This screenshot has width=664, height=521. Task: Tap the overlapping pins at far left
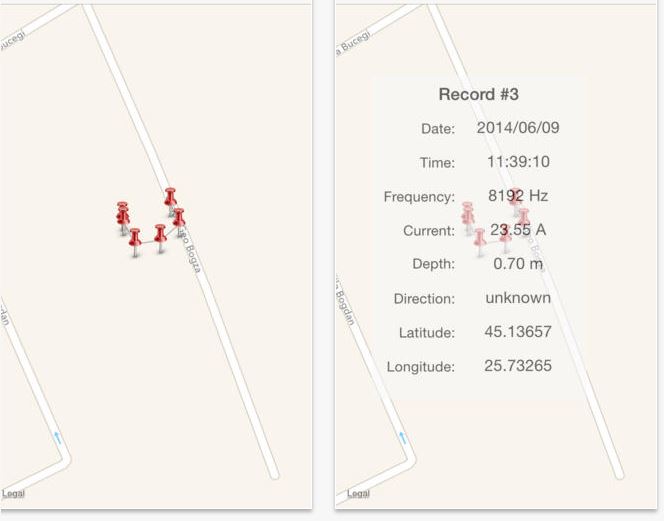click(x=122, y=215)
